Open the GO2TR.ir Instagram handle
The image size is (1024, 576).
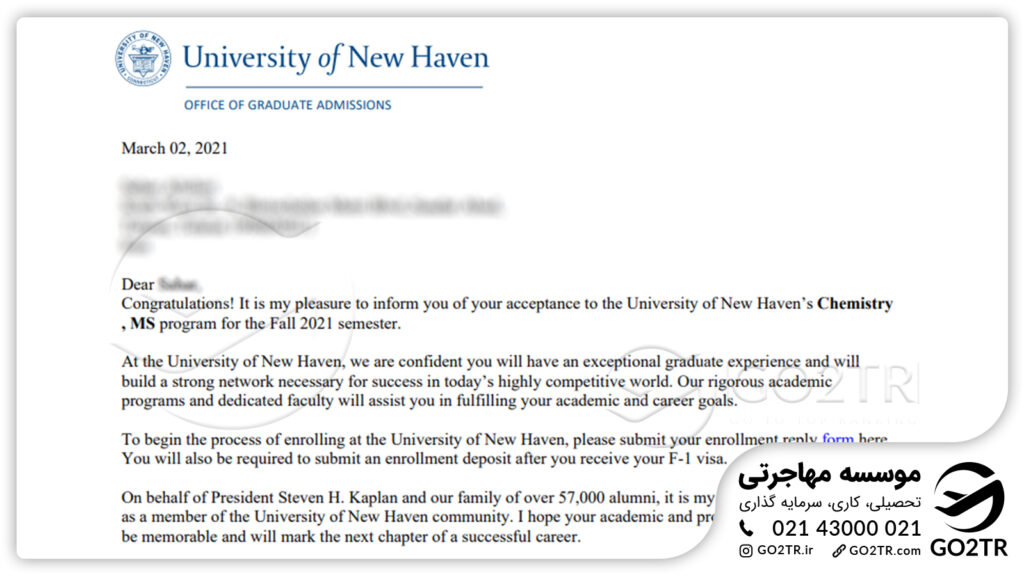click(785, 551)
